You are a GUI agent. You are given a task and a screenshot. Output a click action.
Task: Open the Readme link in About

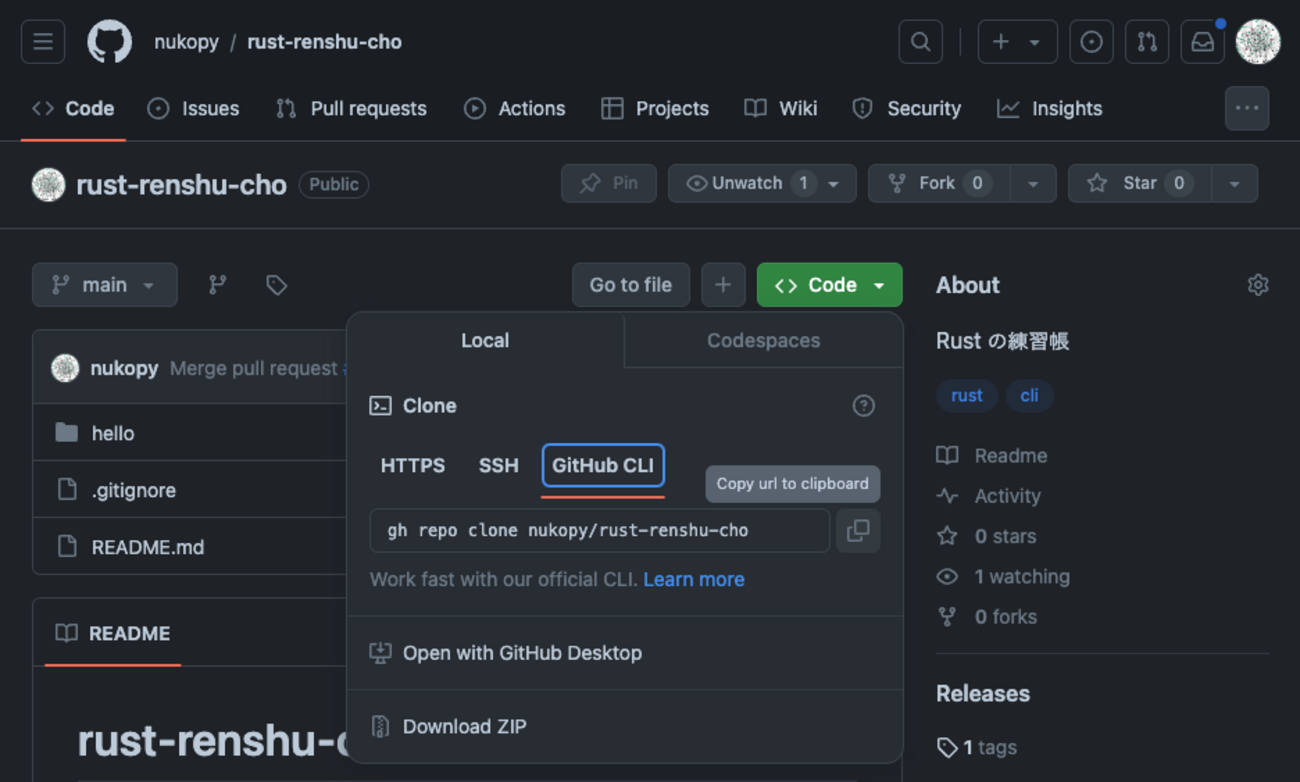pos(992,455)
